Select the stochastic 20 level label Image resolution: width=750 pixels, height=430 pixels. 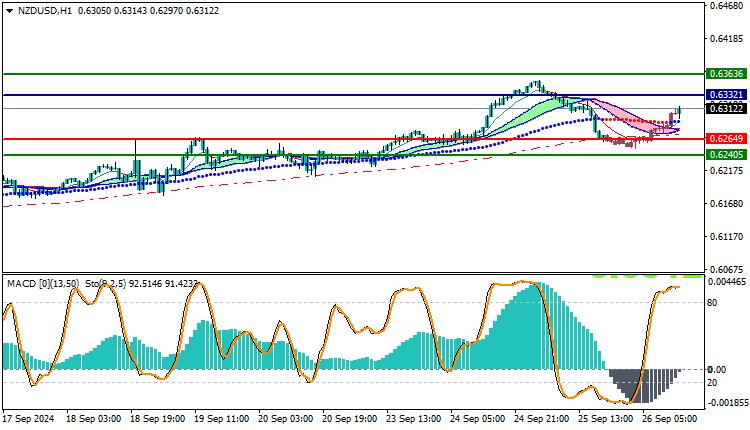pos(712,382)
